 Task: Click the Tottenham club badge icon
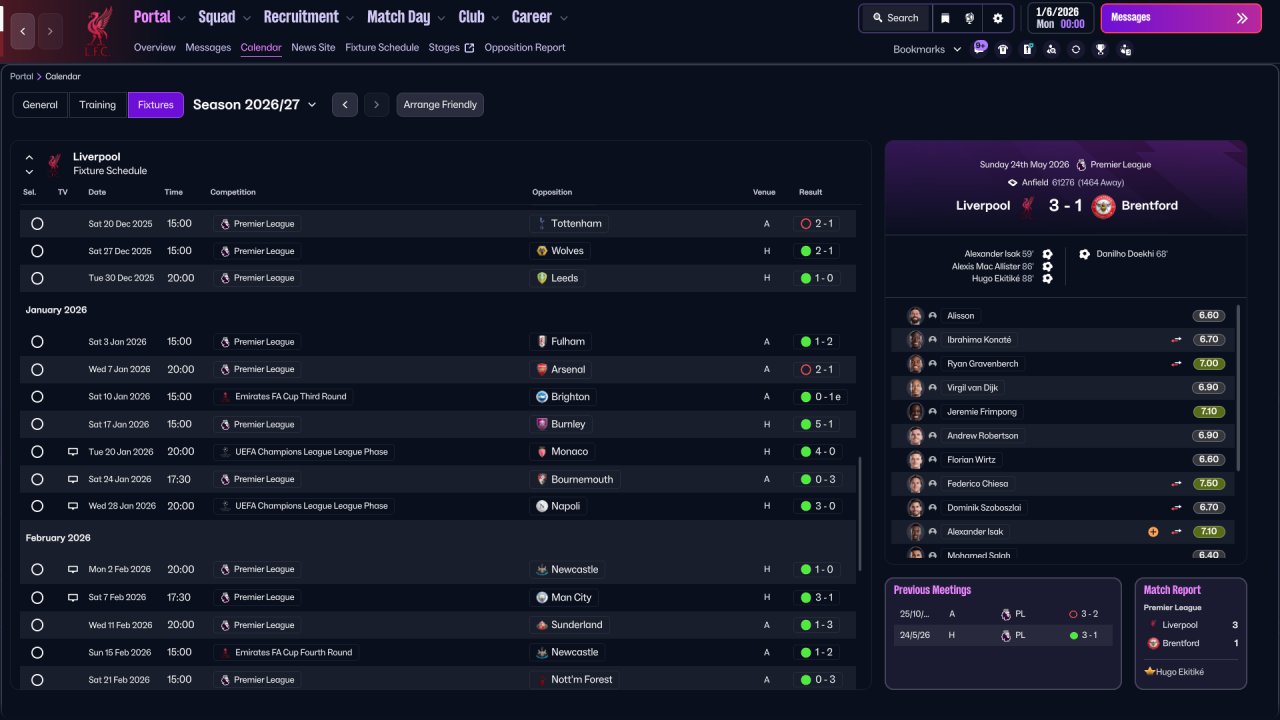click(x=542, y=224)
